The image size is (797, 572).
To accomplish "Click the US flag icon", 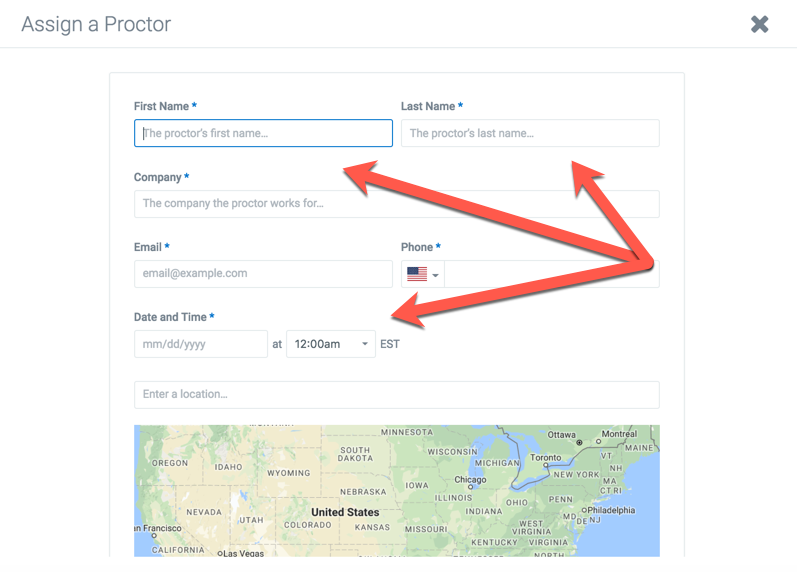I will coord(417,274).
